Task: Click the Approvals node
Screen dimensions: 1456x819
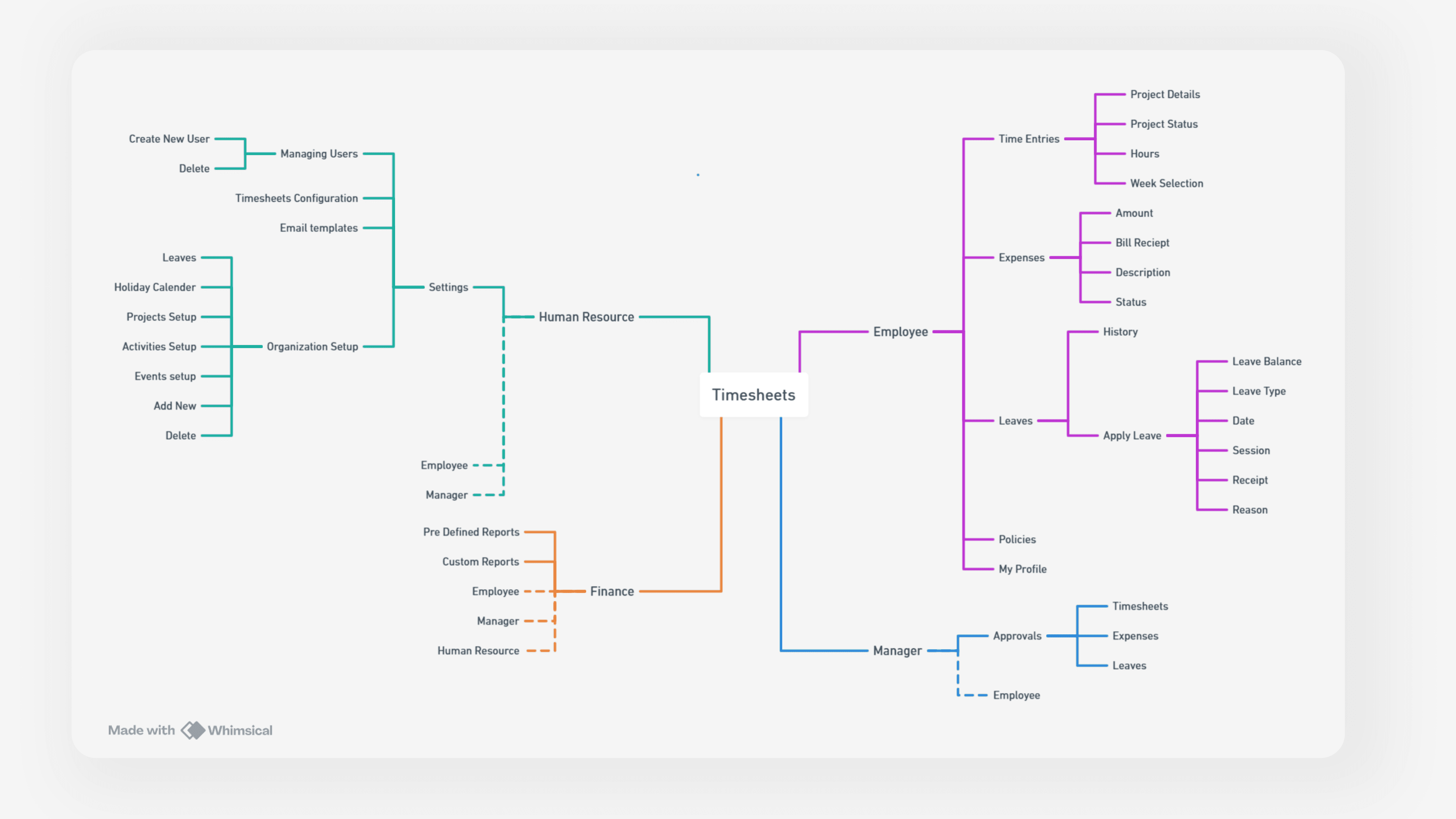Action: pyautogui.click(x=1016, y=636)
